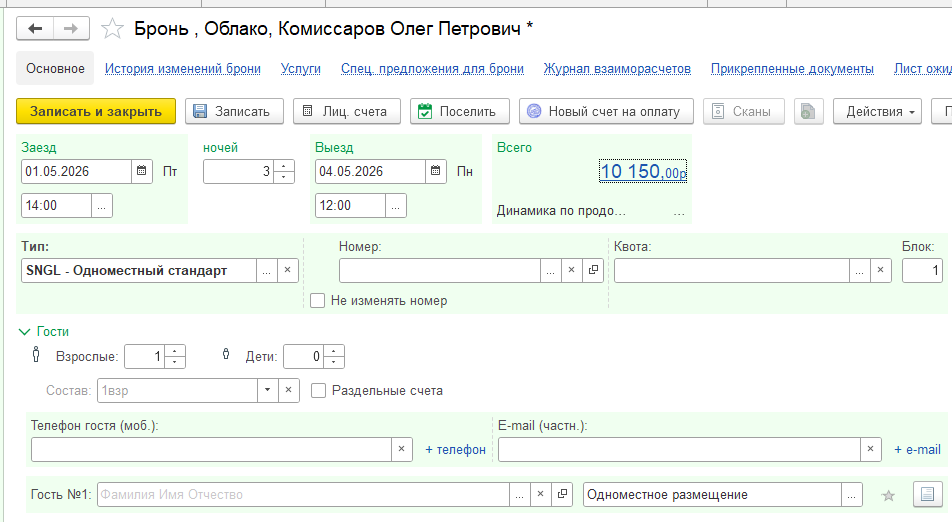Open details dots next to Динамика по продо…
Viewport: 952px width, 522px height.
click(679, 211)
